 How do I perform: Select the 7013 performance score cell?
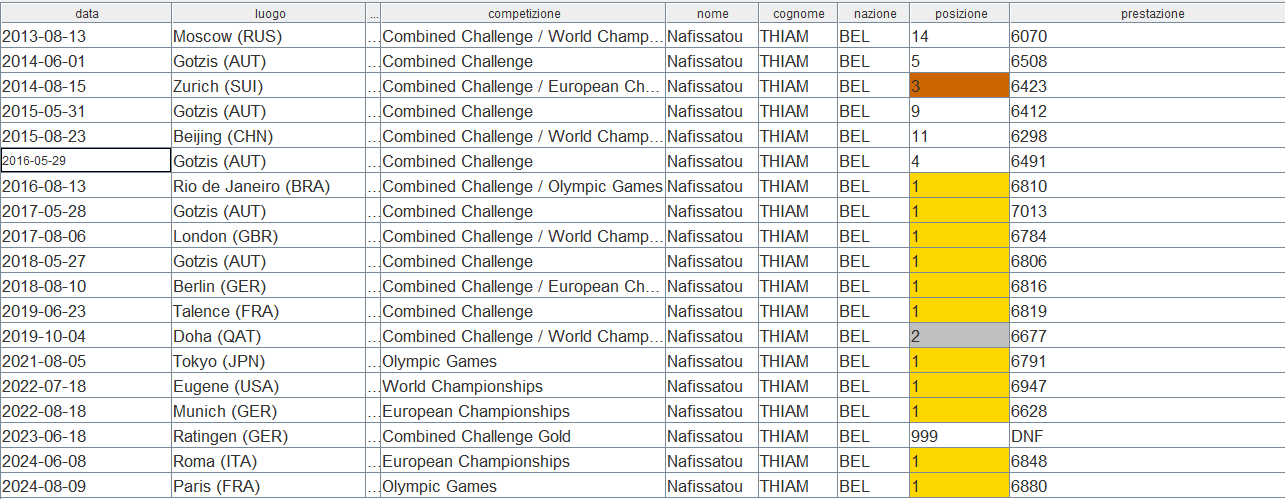1146,211
